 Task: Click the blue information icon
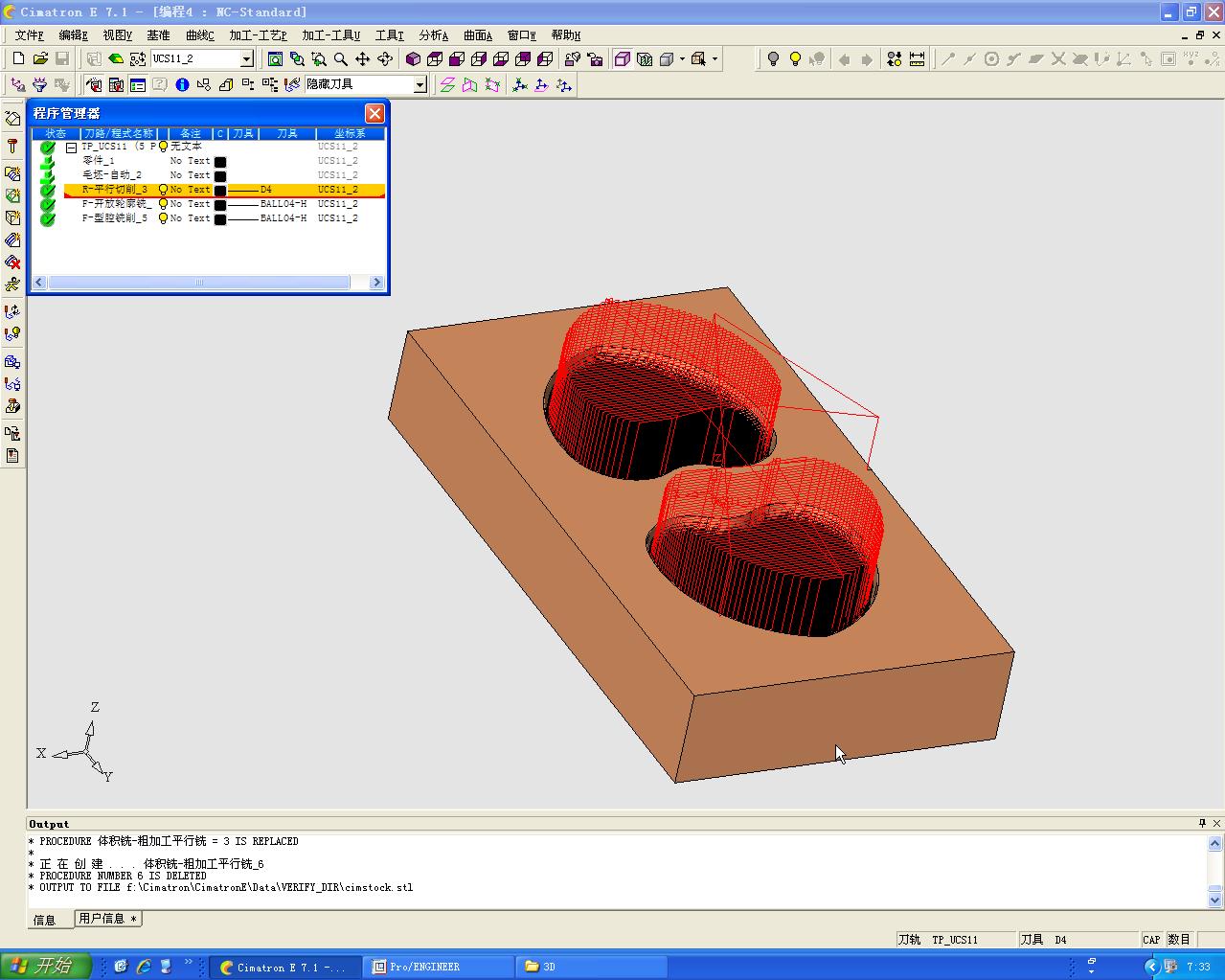pyautogui.click(x=182, y=85)
